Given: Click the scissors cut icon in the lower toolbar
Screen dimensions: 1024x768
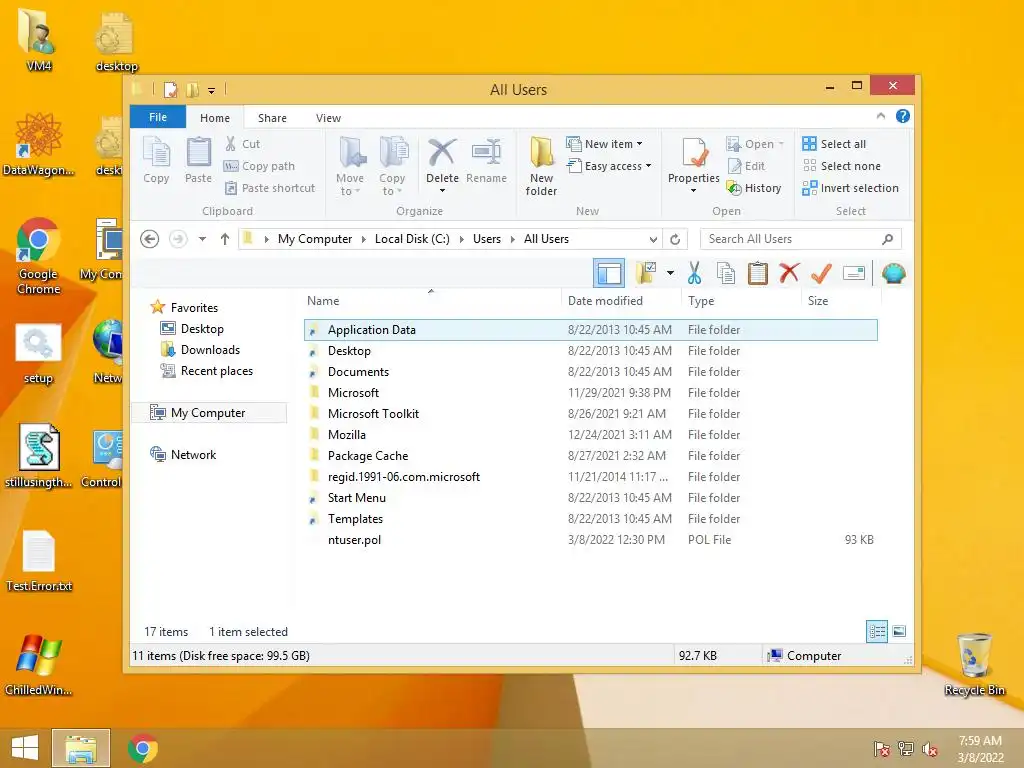Looking at the screenshot, I should click(x=694, y=273).
